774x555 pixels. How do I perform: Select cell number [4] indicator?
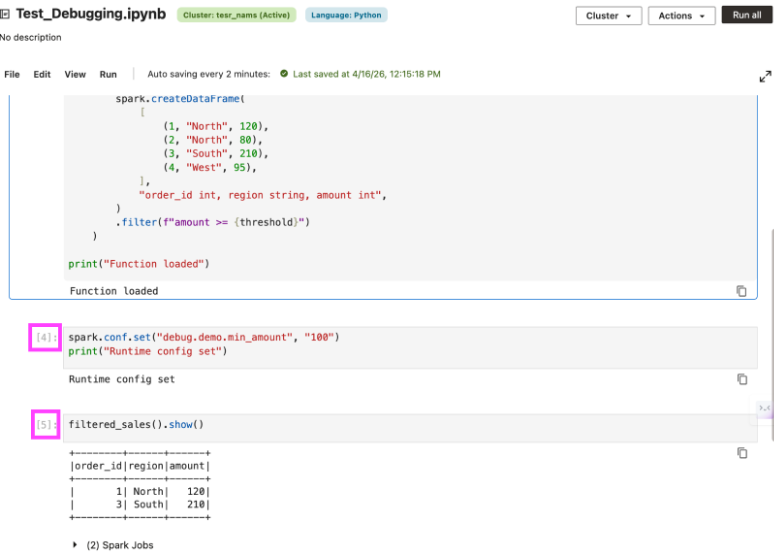(x=46, y=338)
